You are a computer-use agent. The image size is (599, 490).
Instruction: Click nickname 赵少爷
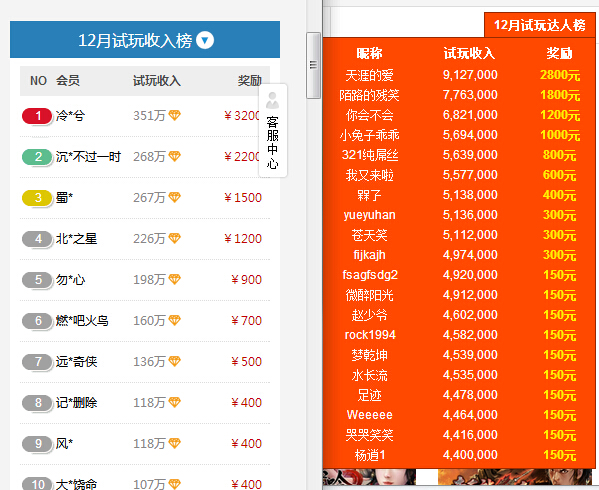pos(369,315)
